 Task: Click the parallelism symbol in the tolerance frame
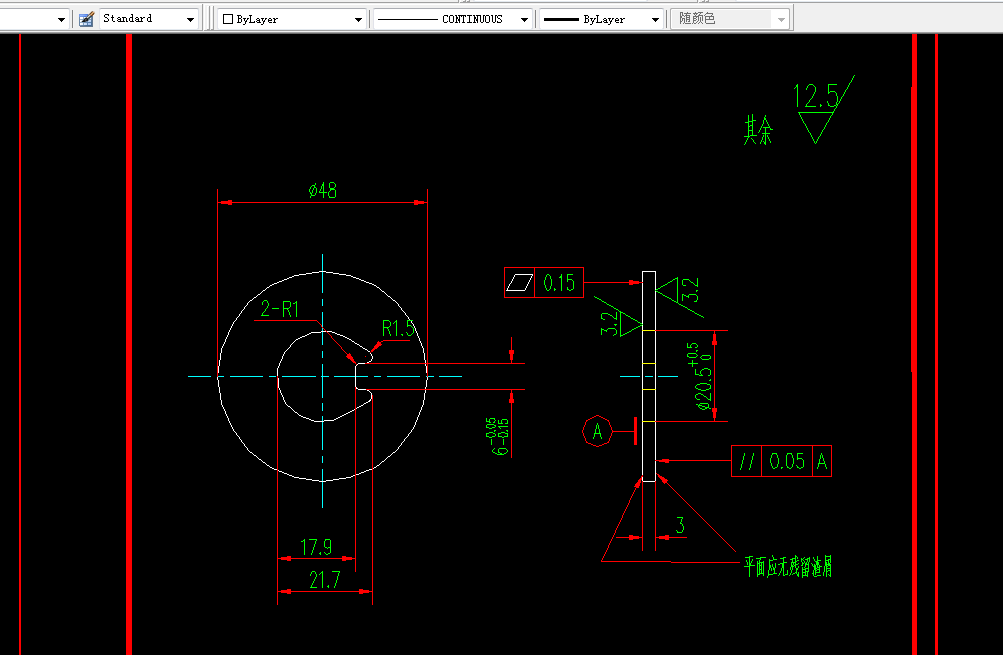(746, 461)
